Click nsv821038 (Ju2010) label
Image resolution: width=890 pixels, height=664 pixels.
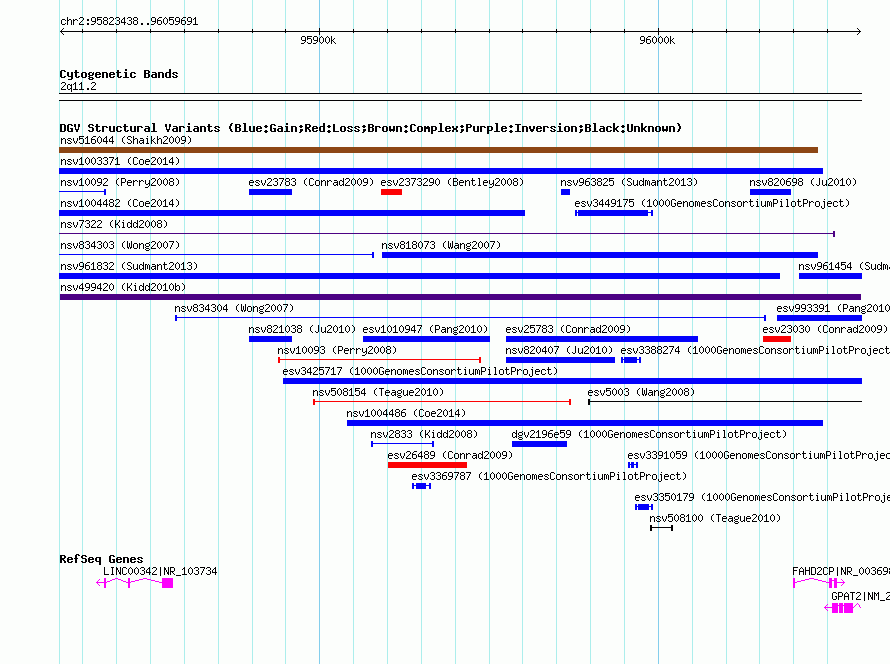click(302, 329)
